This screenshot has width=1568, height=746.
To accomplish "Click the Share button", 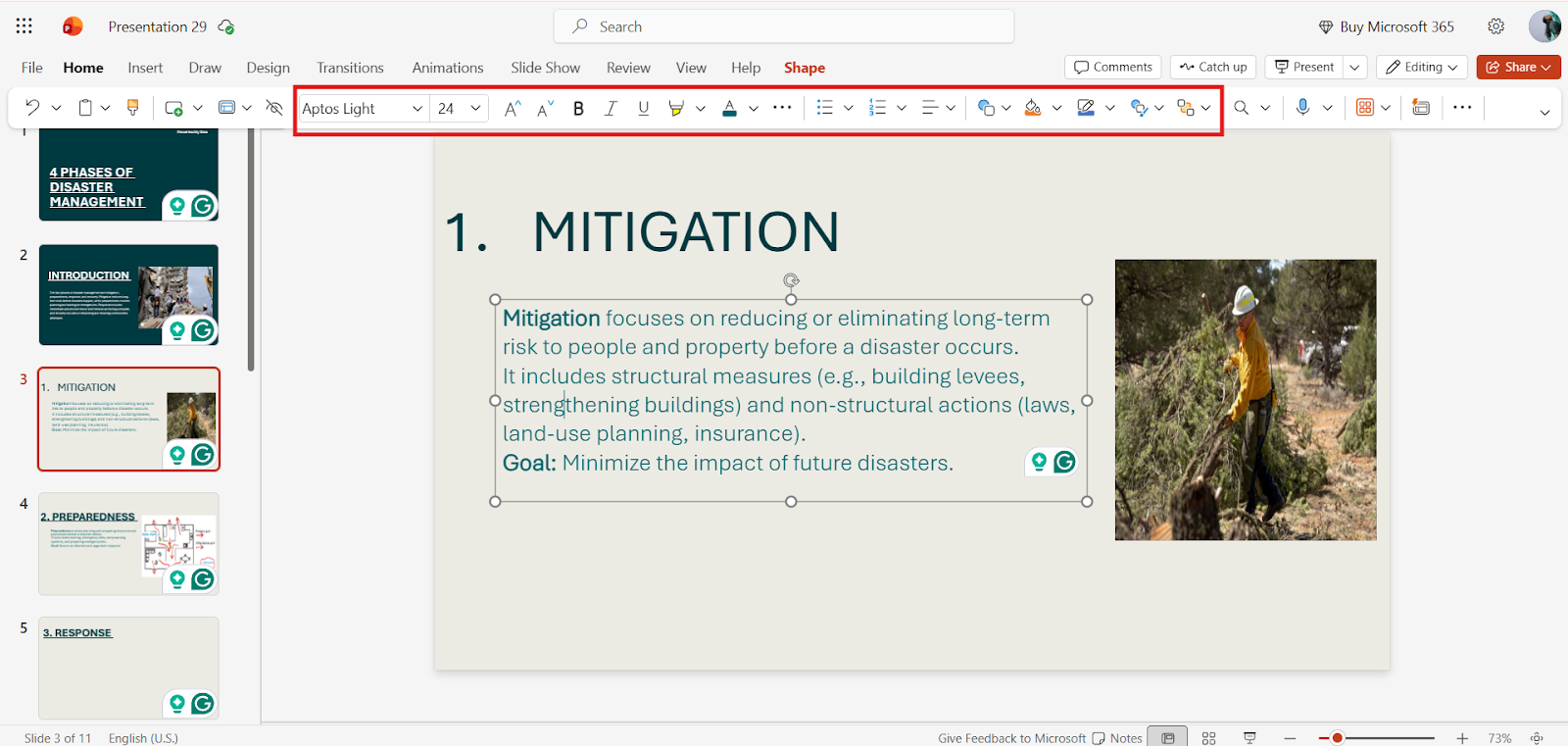I will (x=1518, y=67).
